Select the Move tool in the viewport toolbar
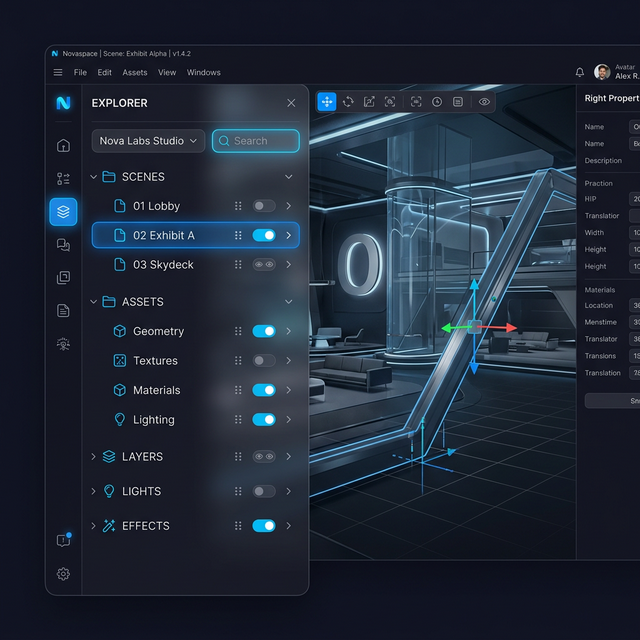Screen dimensions: 640x640 [327, 102]
